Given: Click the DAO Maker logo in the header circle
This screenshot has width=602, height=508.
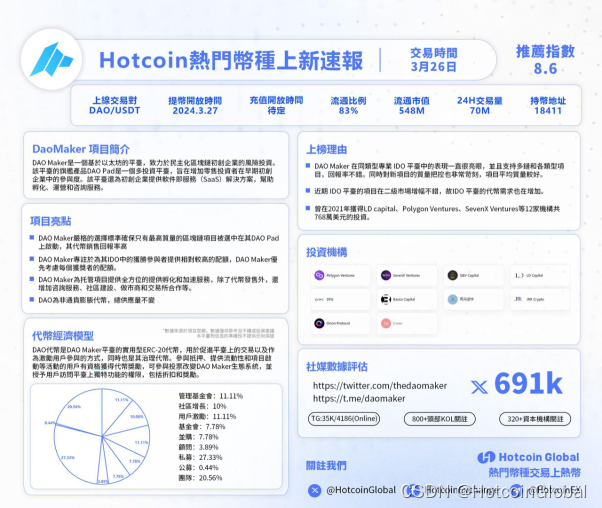Looking at the screenshot, I should pos(51,60).
